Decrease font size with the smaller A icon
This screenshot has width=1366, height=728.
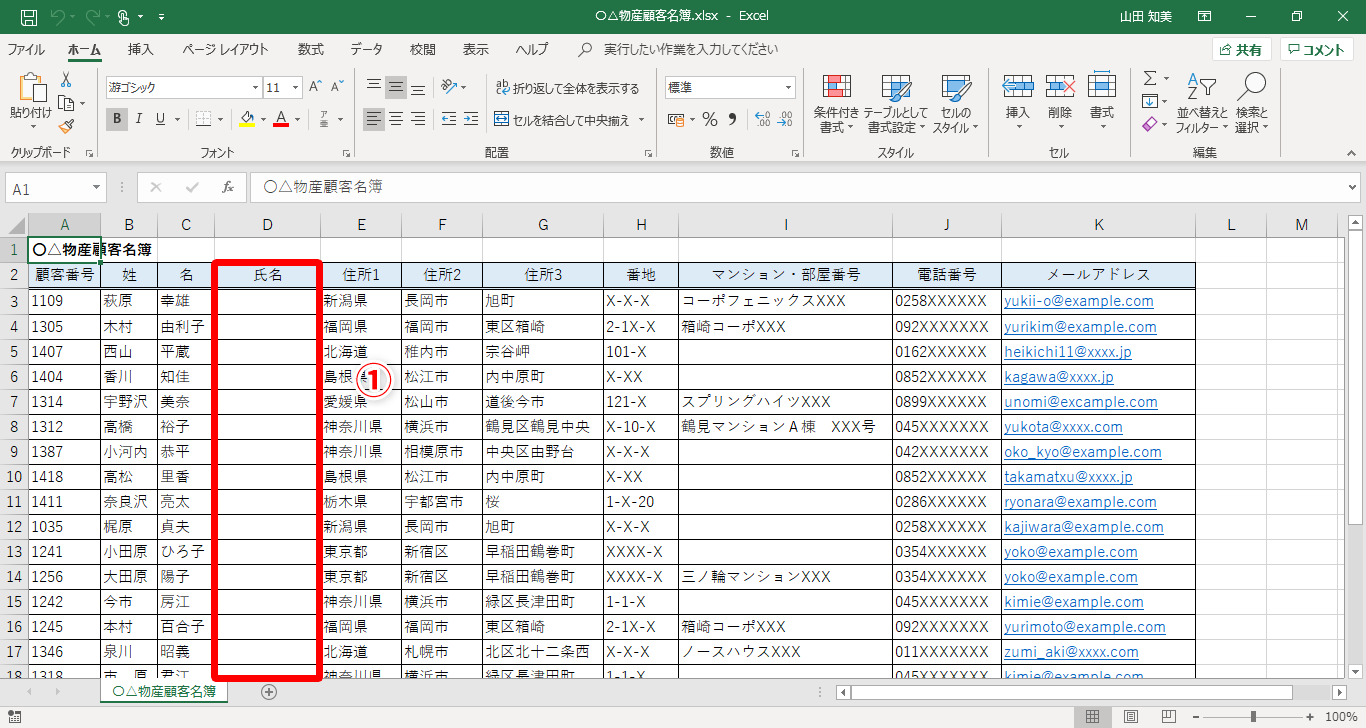pos(337,87)
